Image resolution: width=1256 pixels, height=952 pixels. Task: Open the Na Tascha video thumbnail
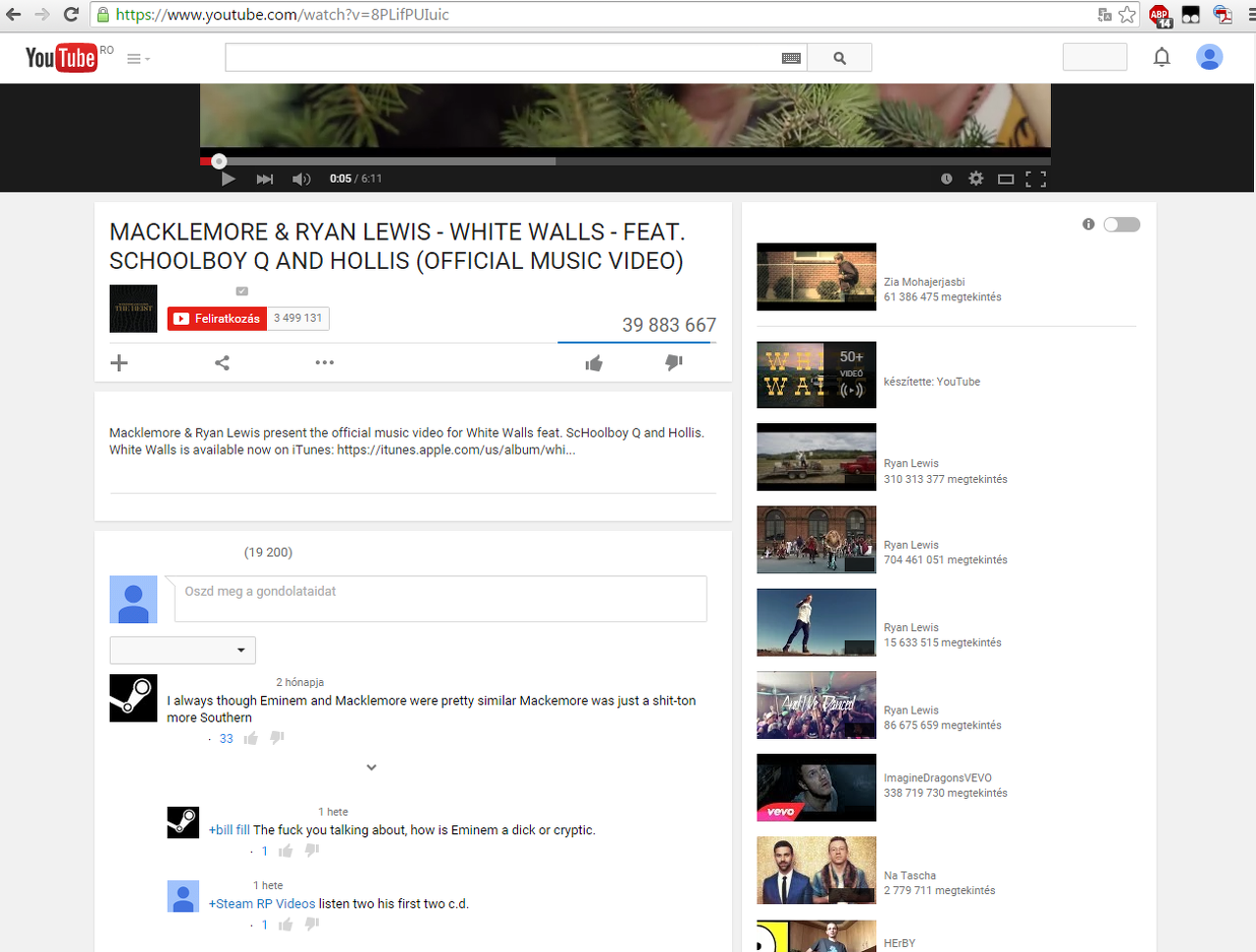pos(816,870)
